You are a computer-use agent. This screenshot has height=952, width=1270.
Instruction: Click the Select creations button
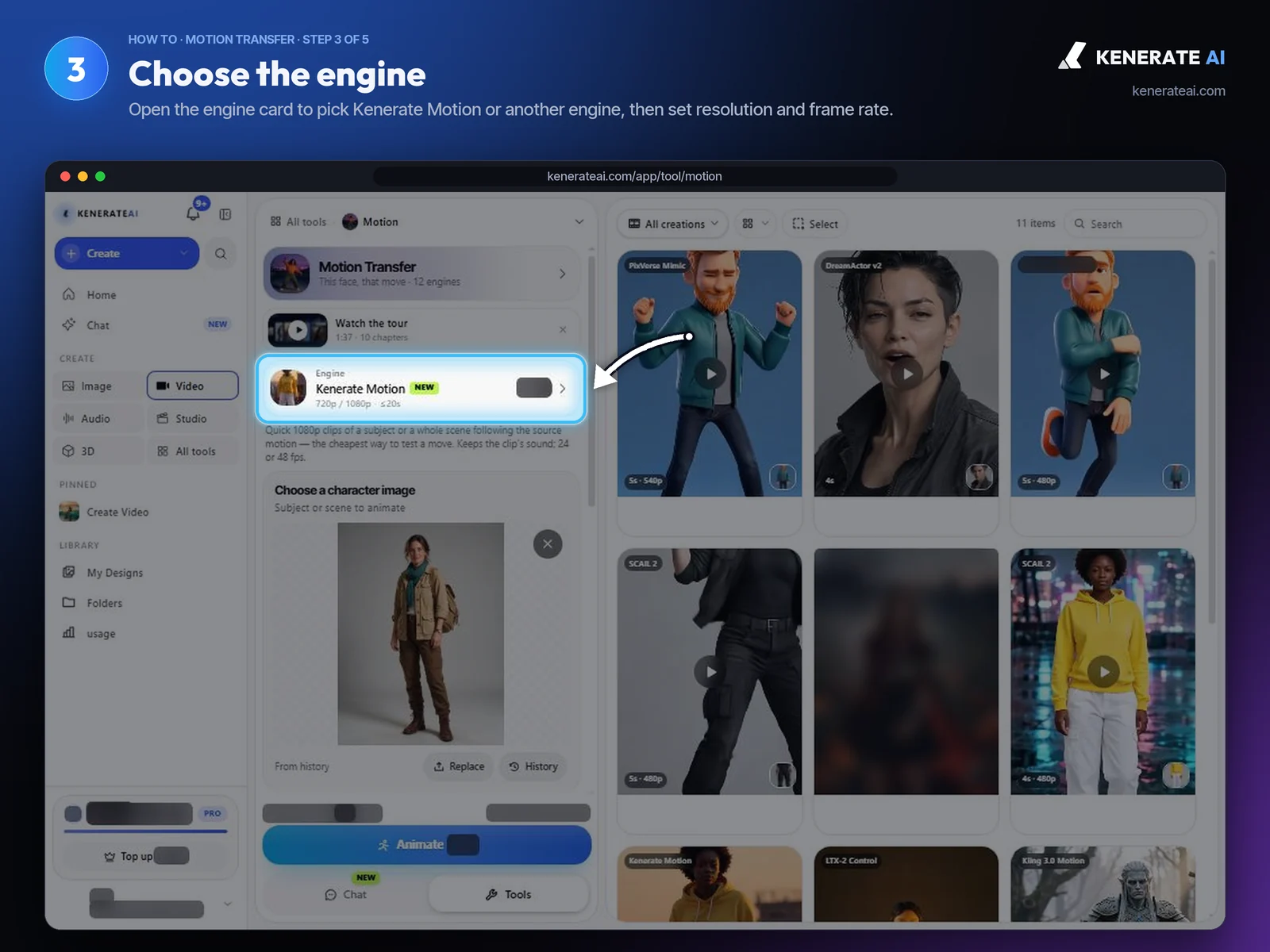815,224
